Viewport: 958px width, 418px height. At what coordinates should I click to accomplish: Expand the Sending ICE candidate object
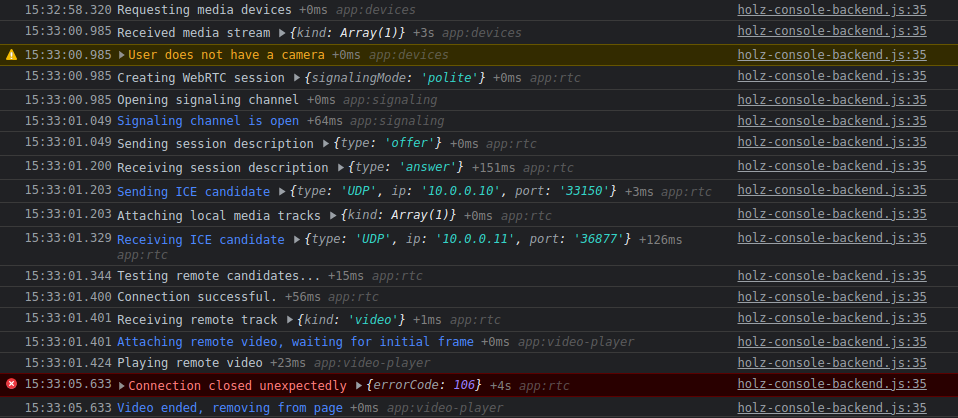282,191
